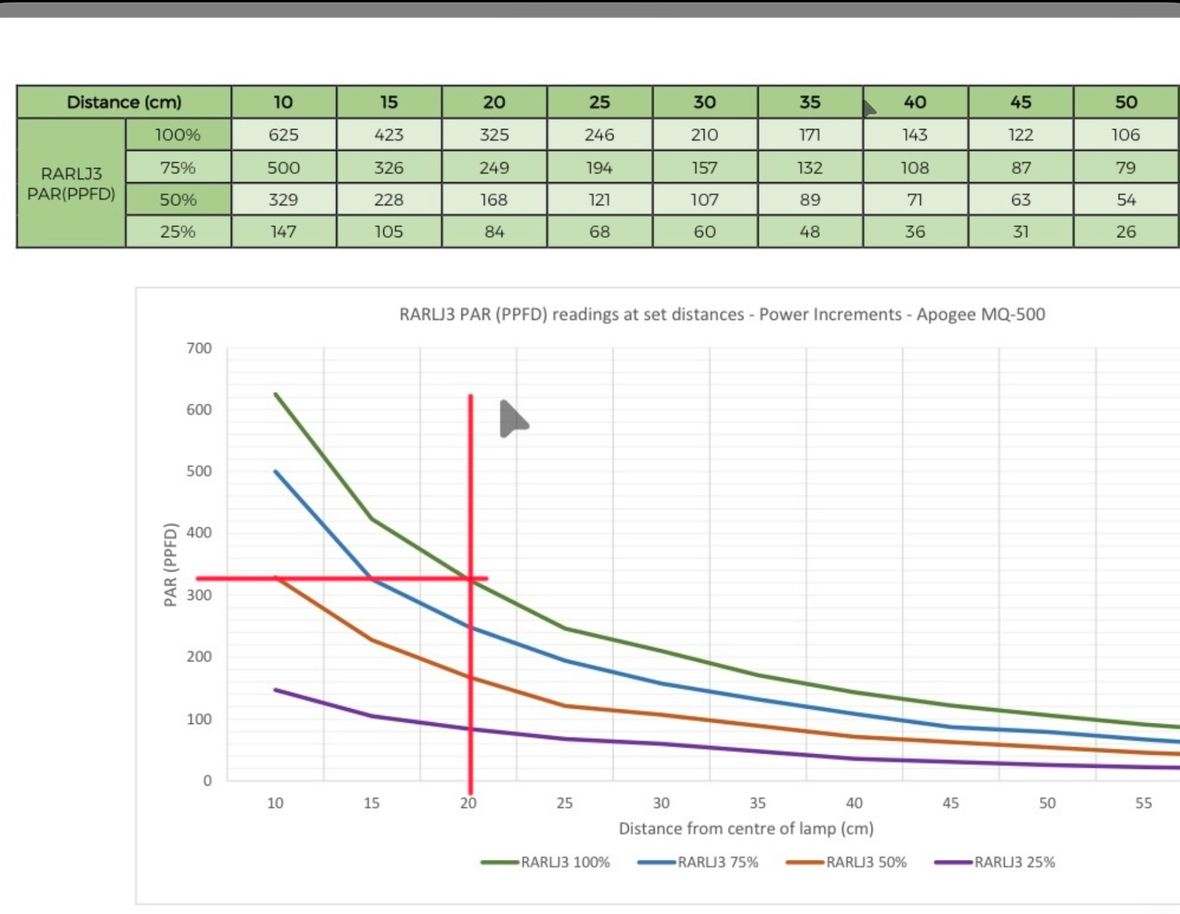Select the Distance from centre of lamp label
The image size is (1180, 914).
tap(746, 829)
